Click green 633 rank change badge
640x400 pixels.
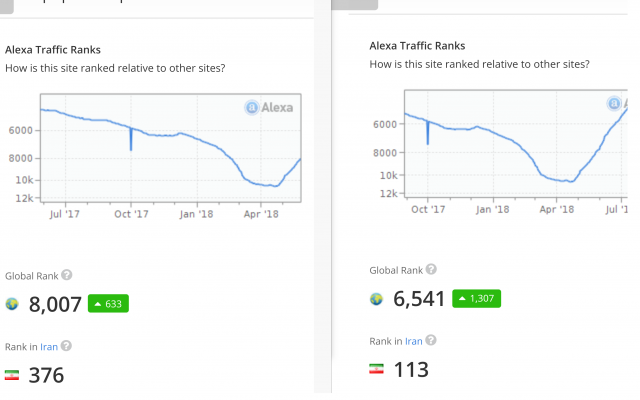108,304
